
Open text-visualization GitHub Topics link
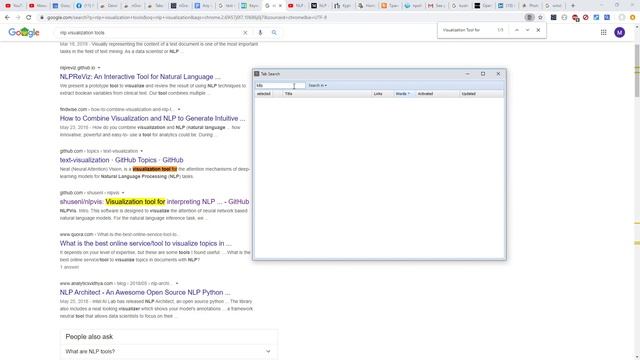point(121,160)
